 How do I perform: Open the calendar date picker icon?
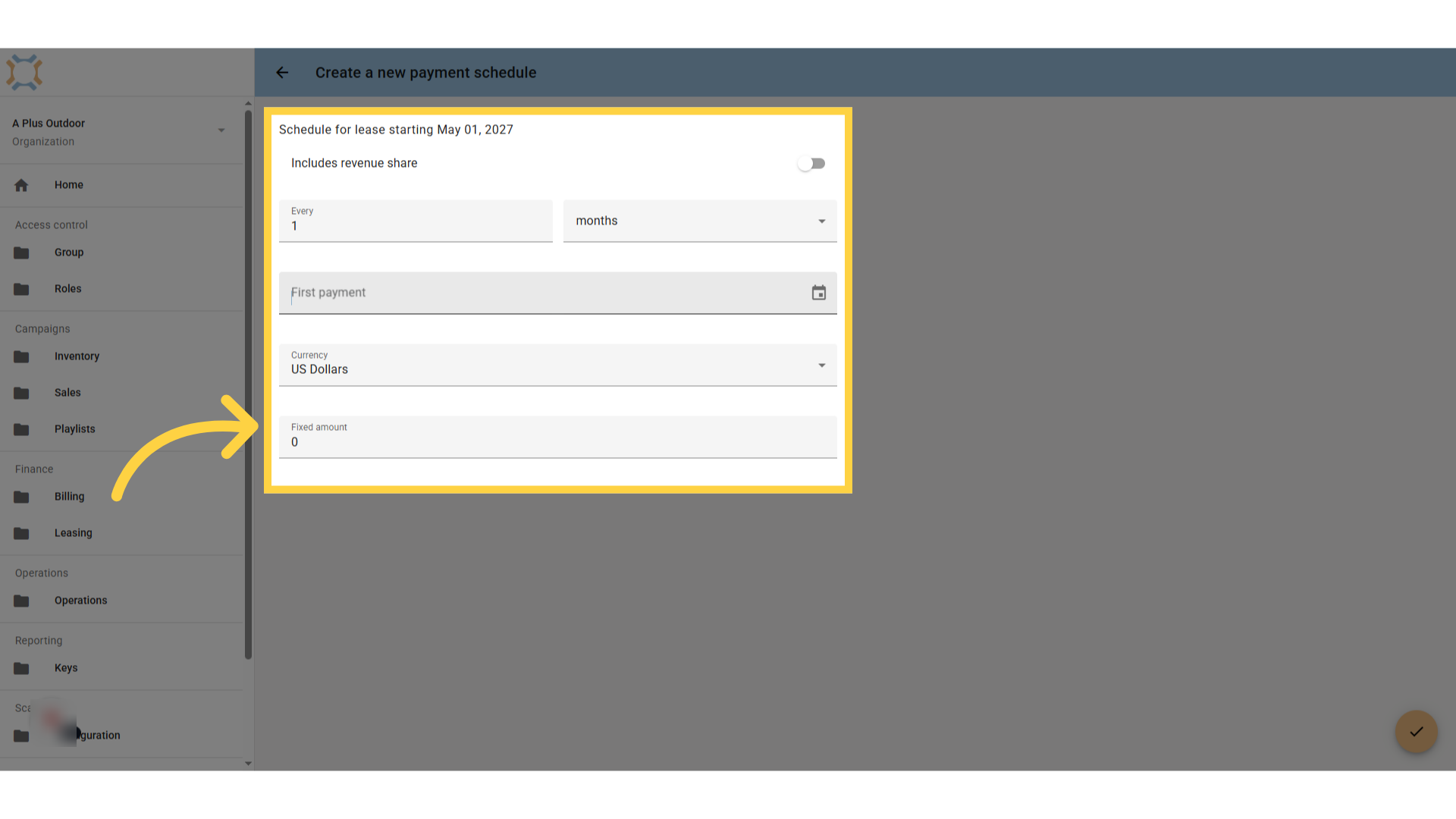819,293
